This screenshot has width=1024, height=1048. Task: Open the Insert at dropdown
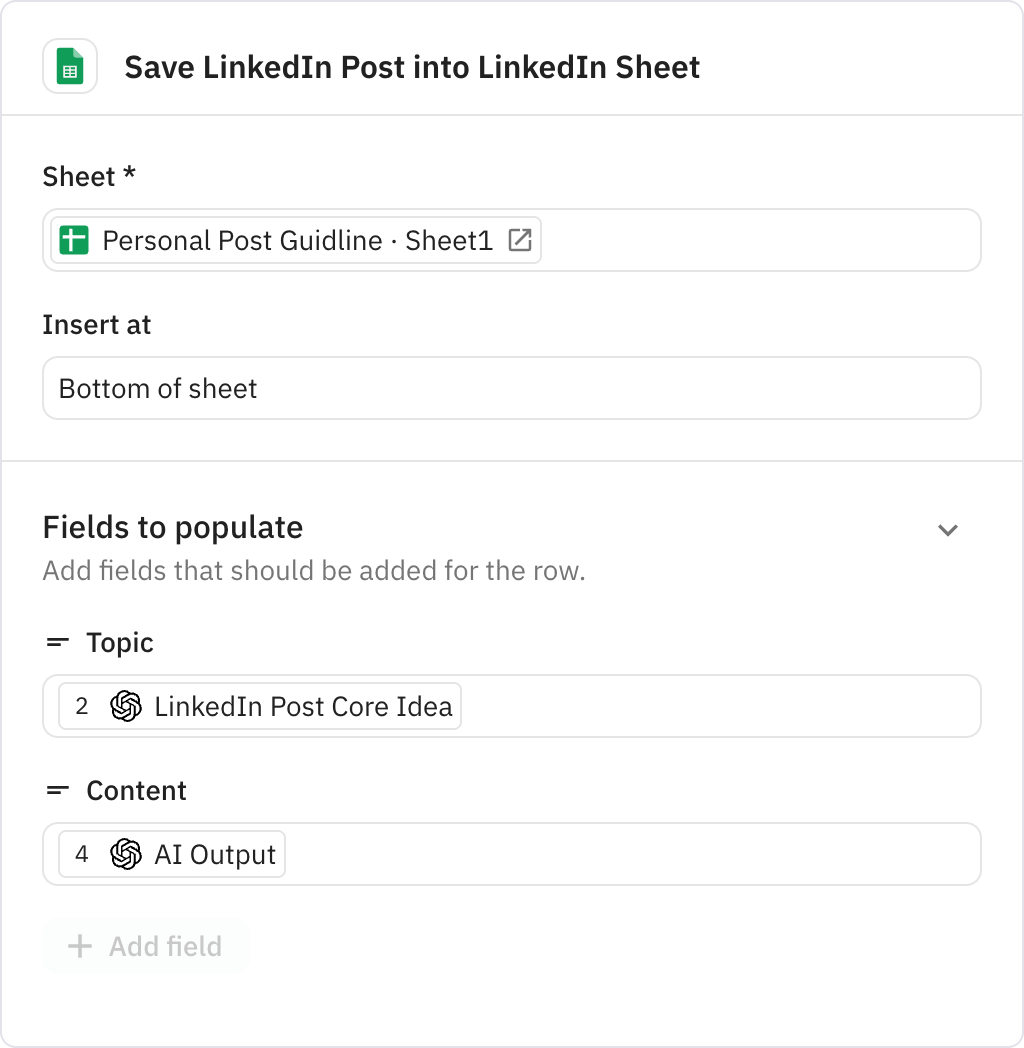click(x=512, y=388)
